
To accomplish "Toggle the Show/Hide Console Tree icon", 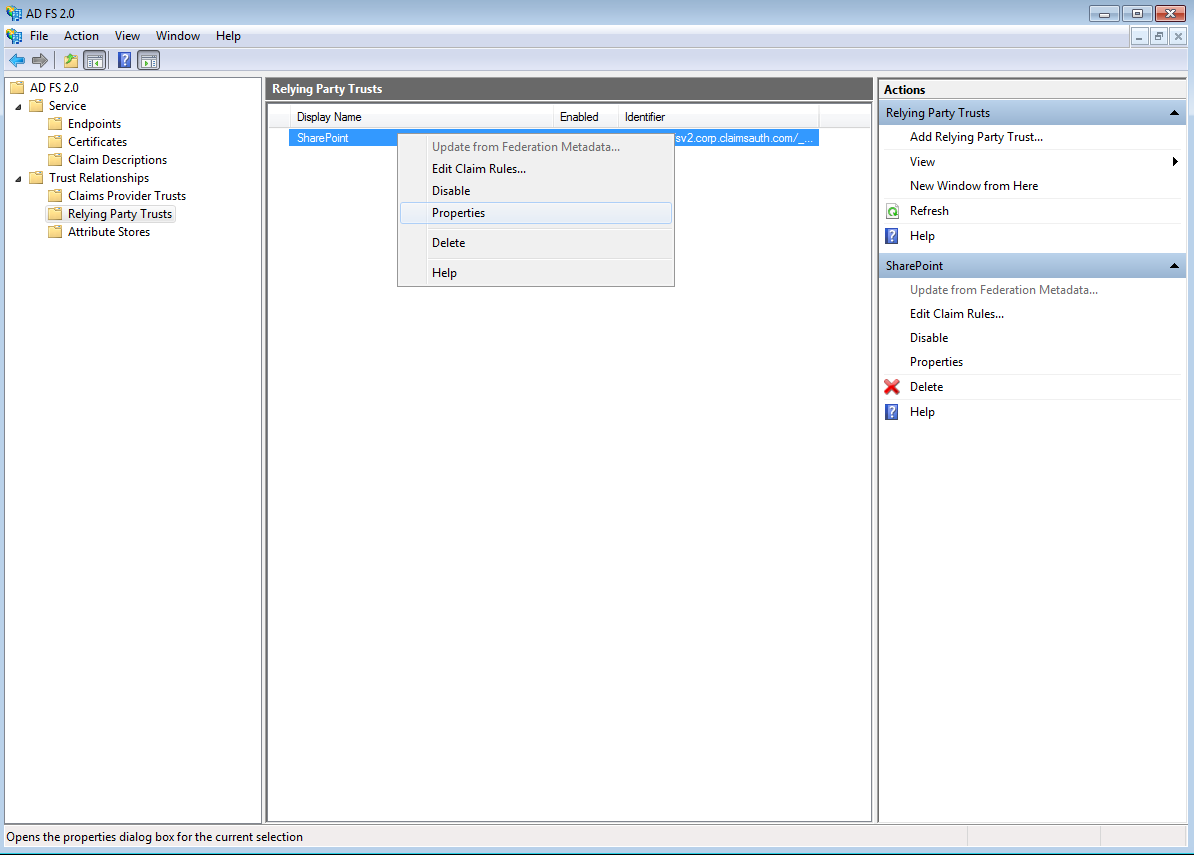I will tap(94, 60).
